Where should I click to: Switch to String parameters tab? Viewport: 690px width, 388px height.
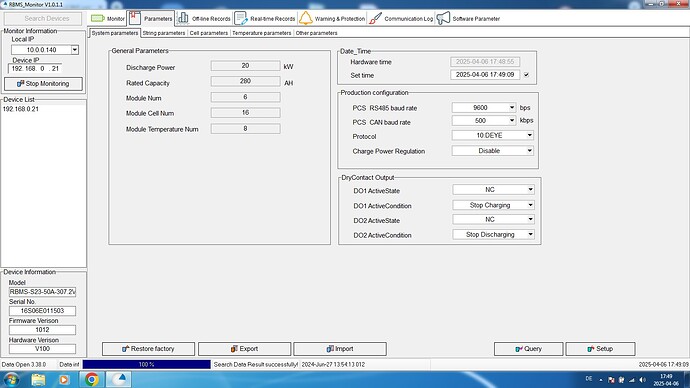[x=164, y=33]
